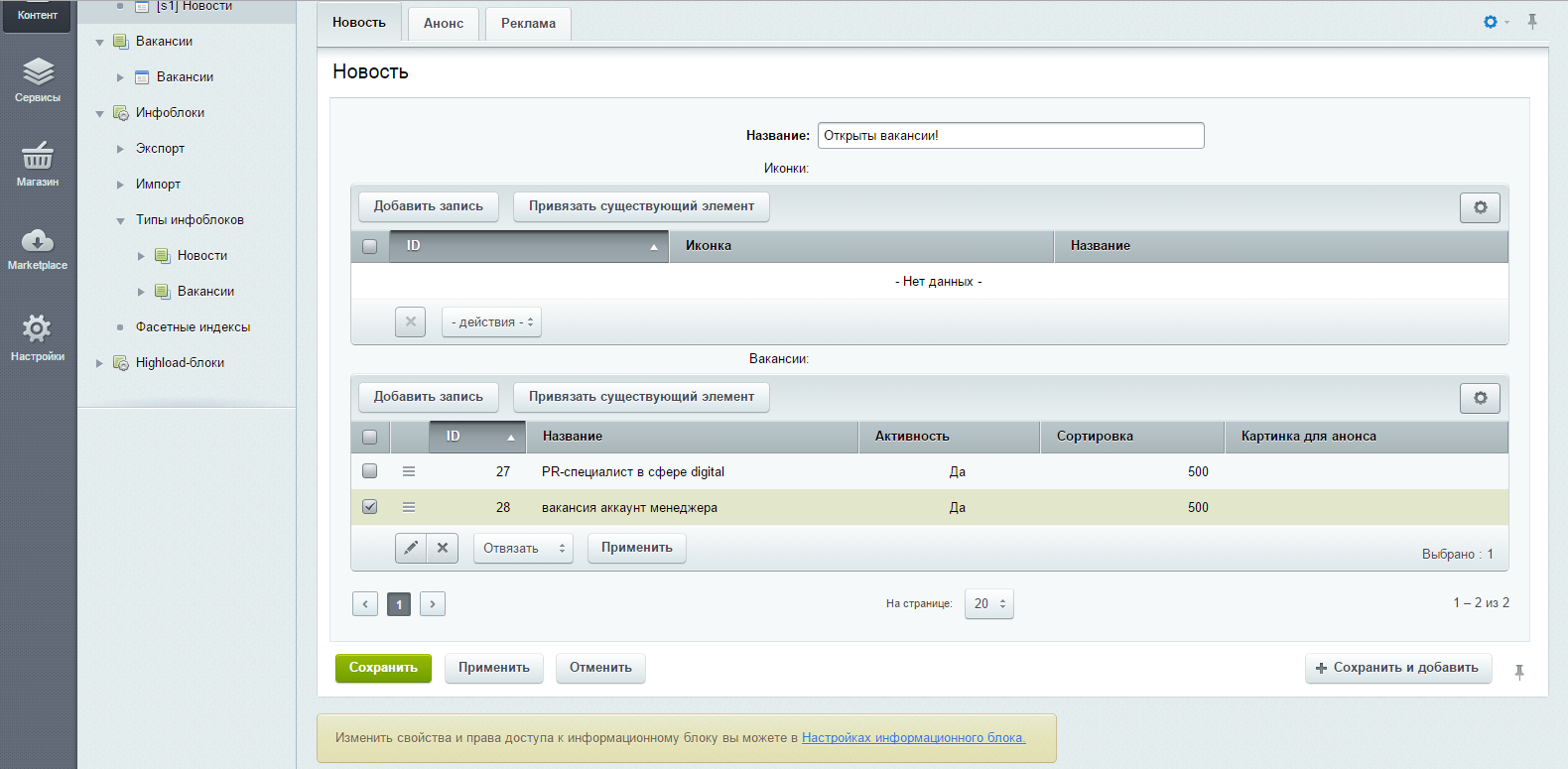Click the pin icon at top right
The height and width of the screenshot is (769, 1568).
tap(1532, 22)
